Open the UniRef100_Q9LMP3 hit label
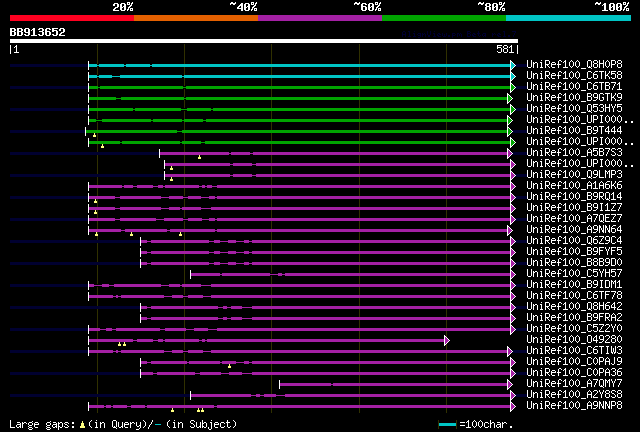Screen dimensions: 640x432 (x=574, y=174)
